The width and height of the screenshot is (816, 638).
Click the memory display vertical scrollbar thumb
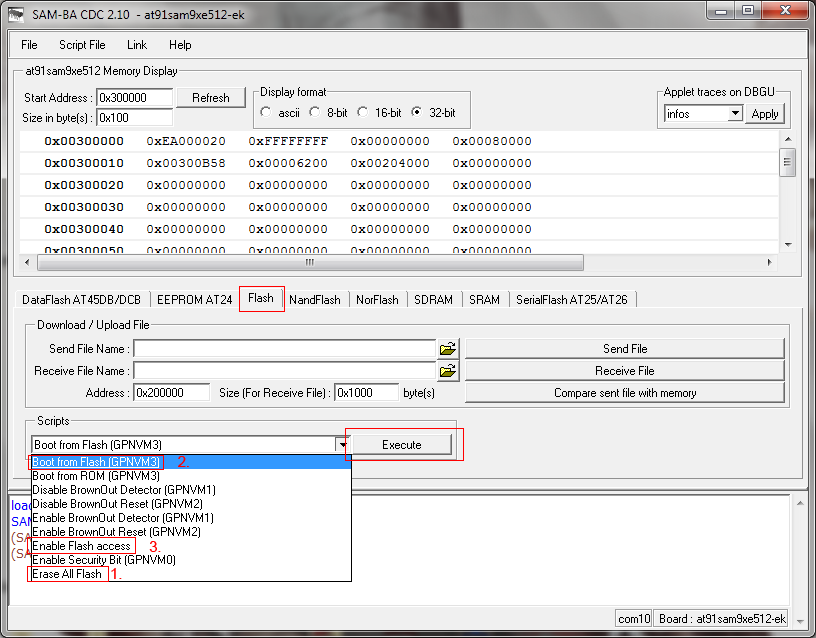(787, 162)
